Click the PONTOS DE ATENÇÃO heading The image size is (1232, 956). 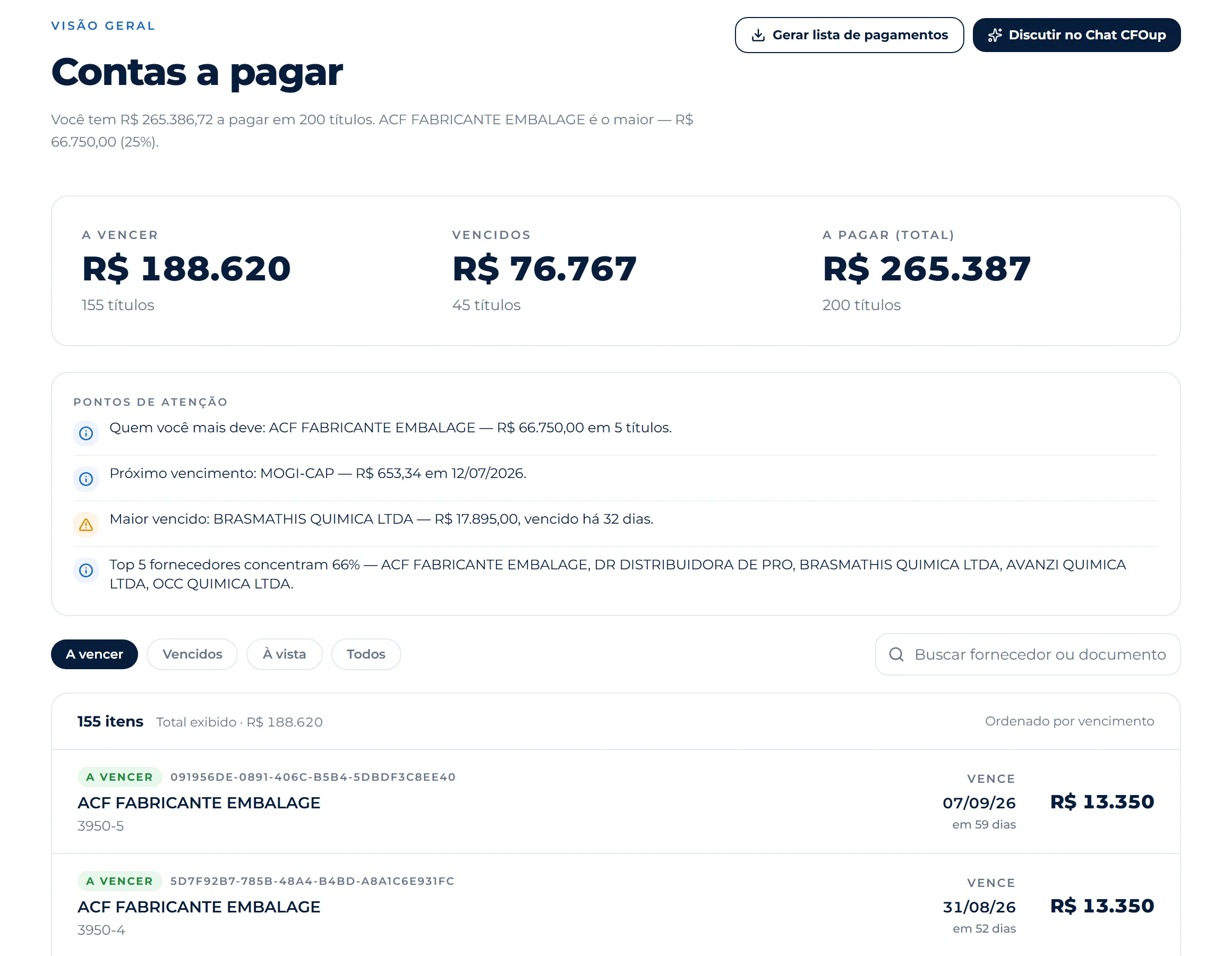[151, 402]
